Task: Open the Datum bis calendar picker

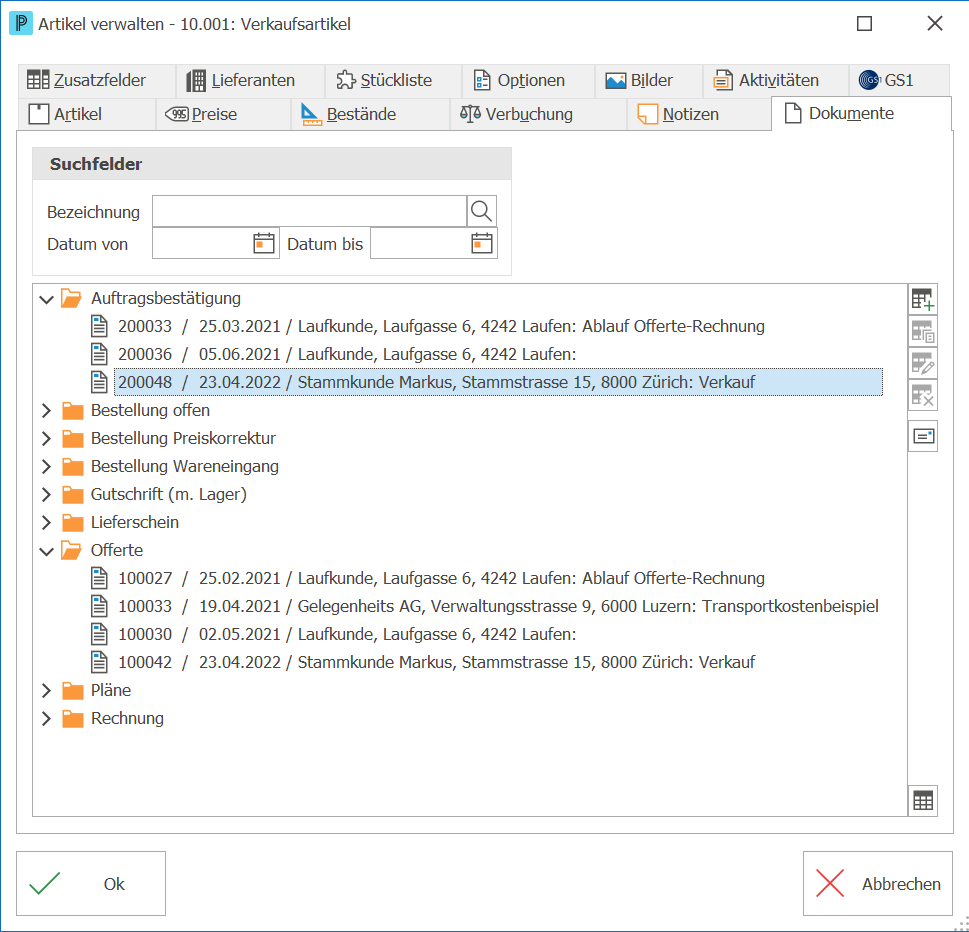Action: tap(482, 244)
